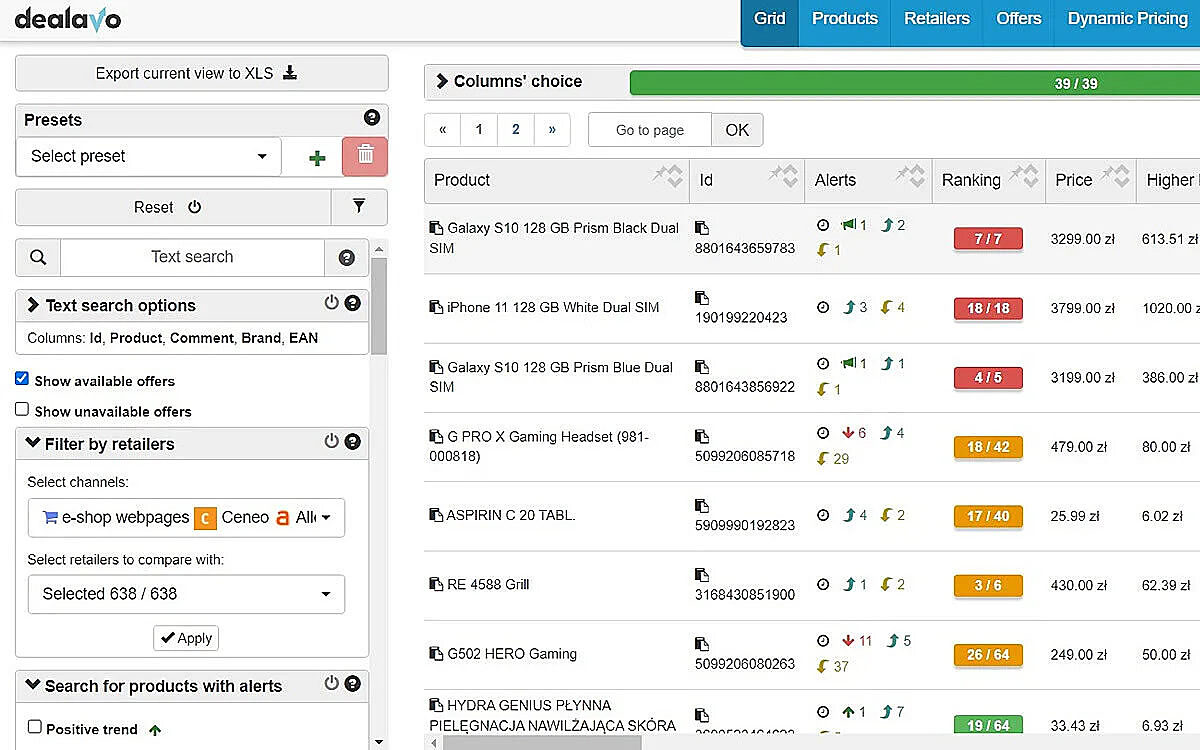The image size is (1200, 750).
Task: Click the green plus to add a preset
Action: [316, 157]
